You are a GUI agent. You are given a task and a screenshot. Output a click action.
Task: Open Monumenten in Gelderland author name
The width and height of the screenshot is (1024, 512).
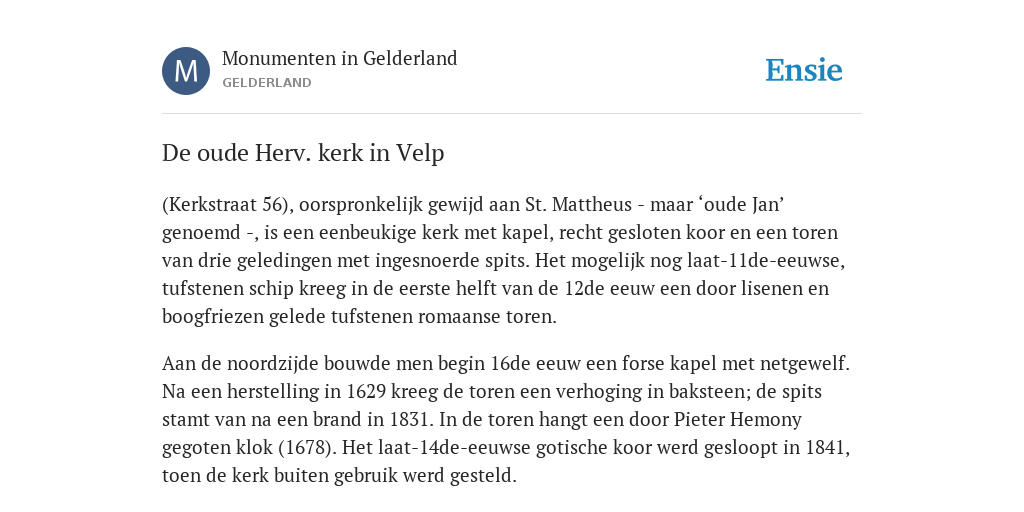340,58
